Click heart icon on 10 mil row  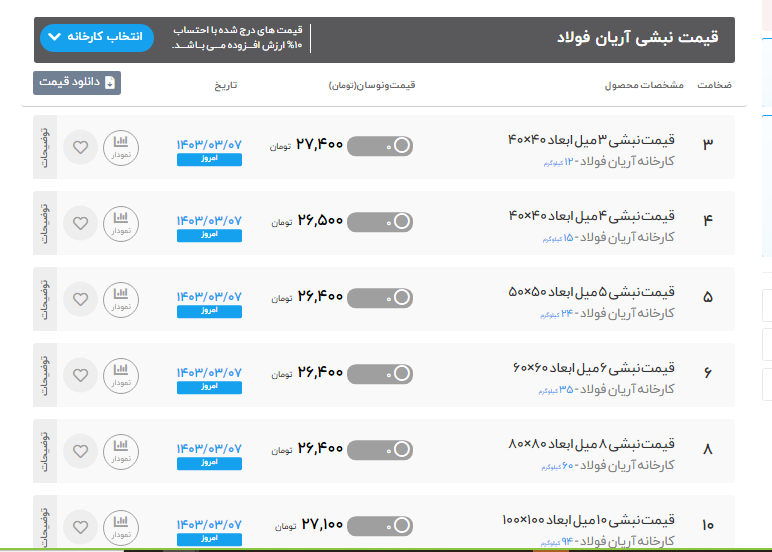pos(80,526)
